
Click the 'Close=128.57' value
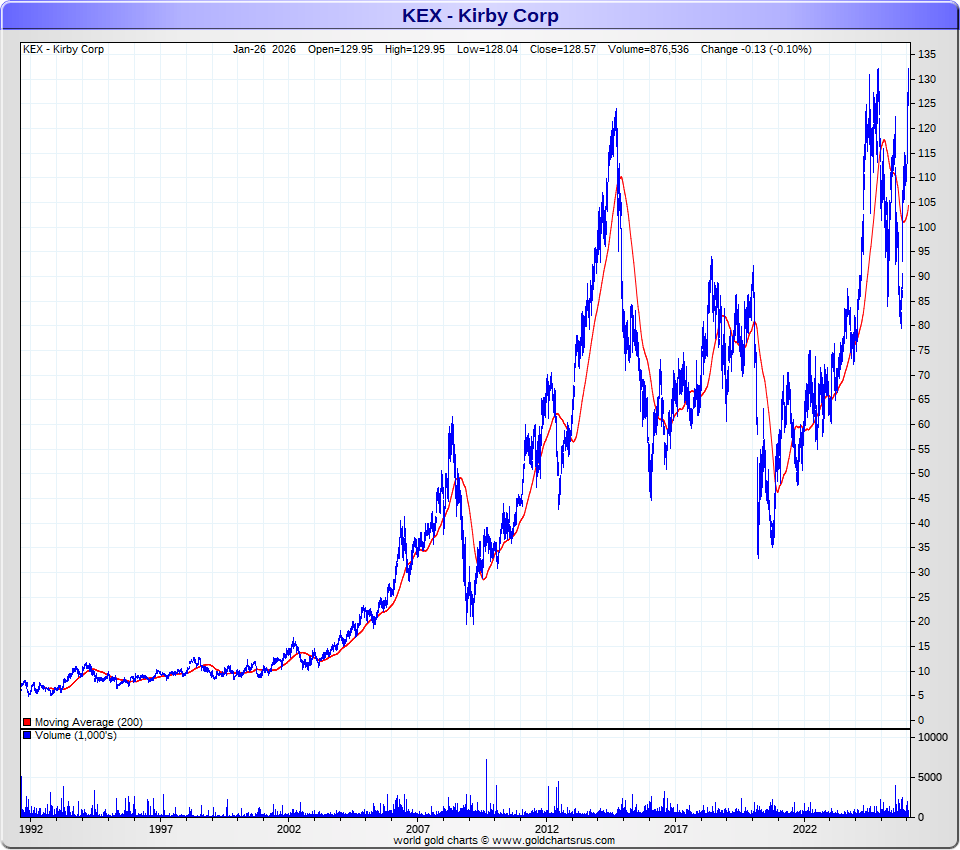point(563,50)
